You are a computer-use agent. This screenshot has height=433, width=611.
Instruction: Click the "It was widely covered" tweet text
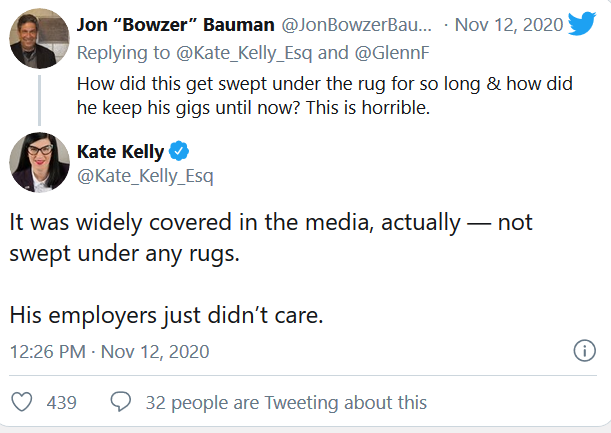(x=271, y=238)
